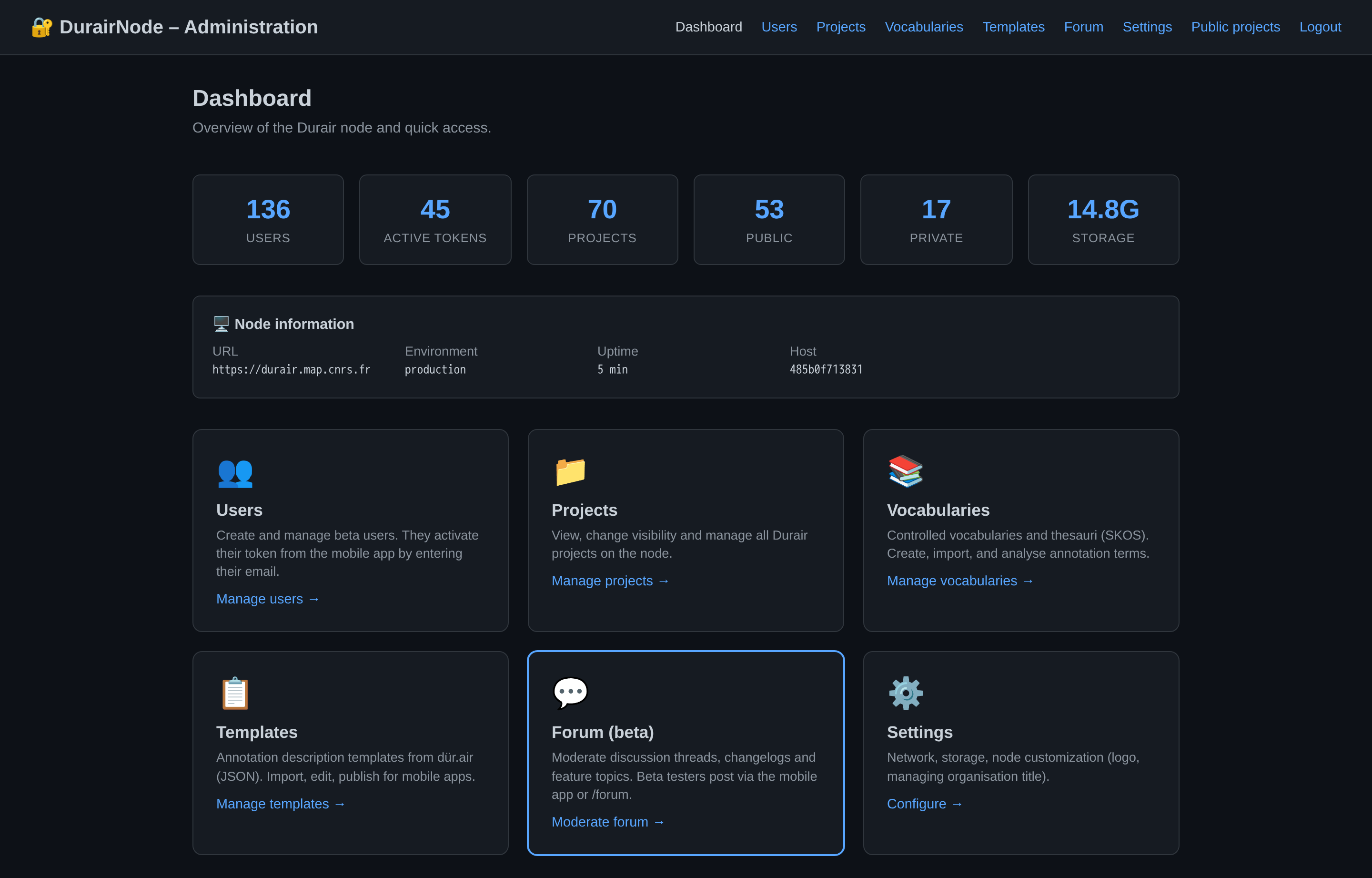This screenshot has width=1372, height=878.
Task: Open Public projects in the navigation bar
Action: (1235, 27)
